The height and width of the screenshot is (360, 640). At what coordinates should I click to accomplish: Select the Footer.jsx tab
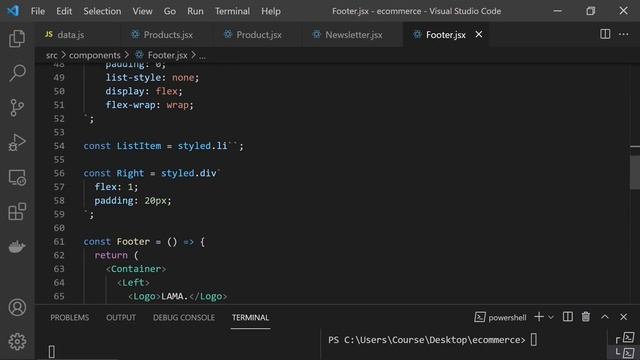(x=445, y=35)
